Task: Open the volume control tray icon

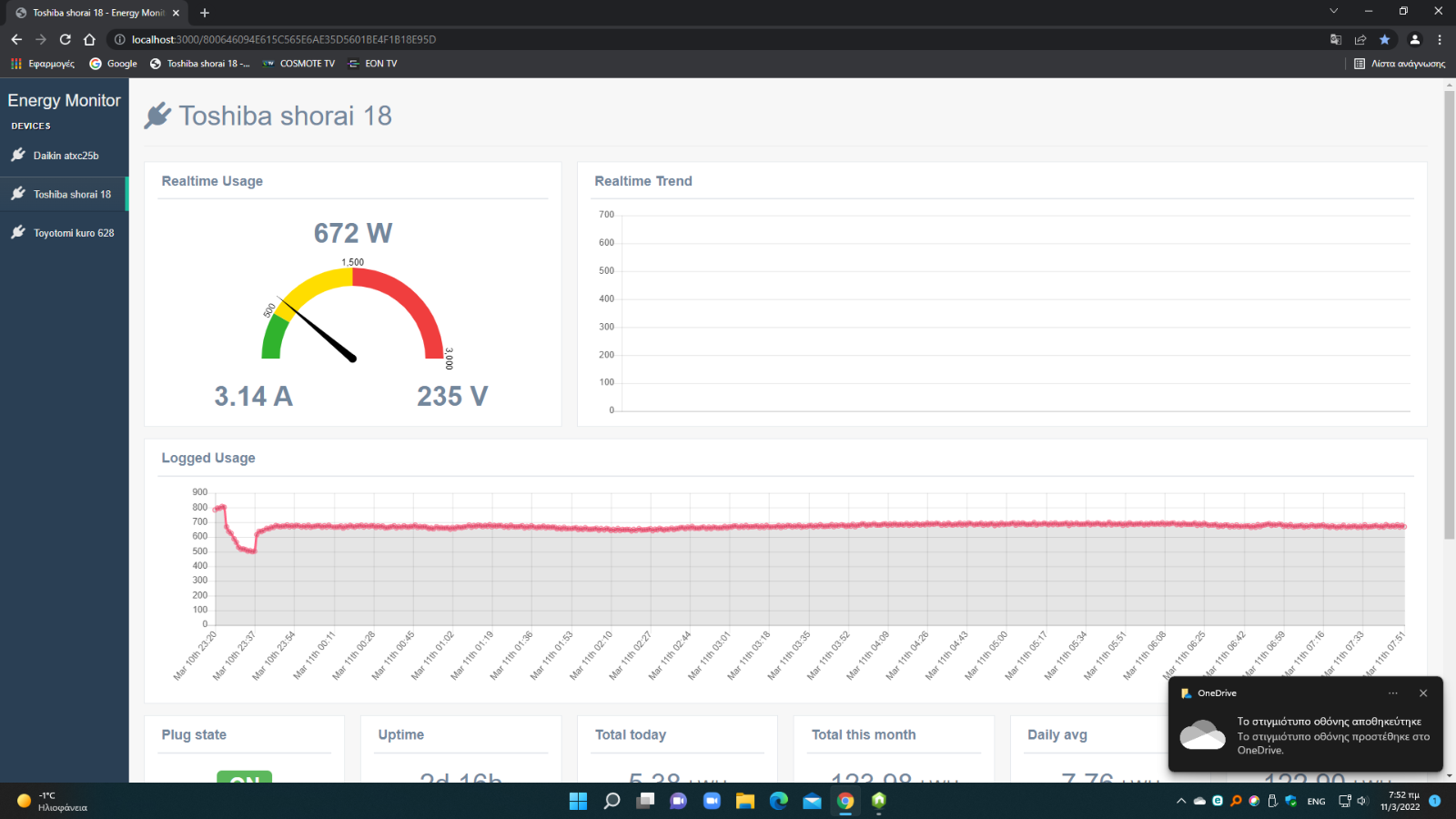Action: click(x=1362, y=801)
